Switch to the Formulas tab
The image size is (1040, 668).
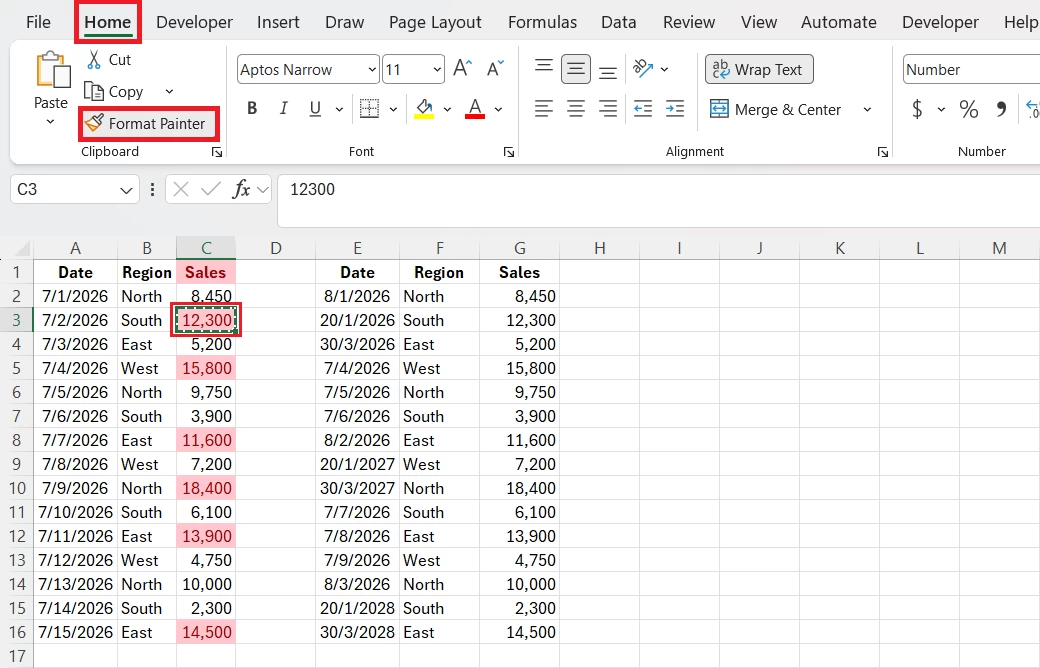[543, 22]
